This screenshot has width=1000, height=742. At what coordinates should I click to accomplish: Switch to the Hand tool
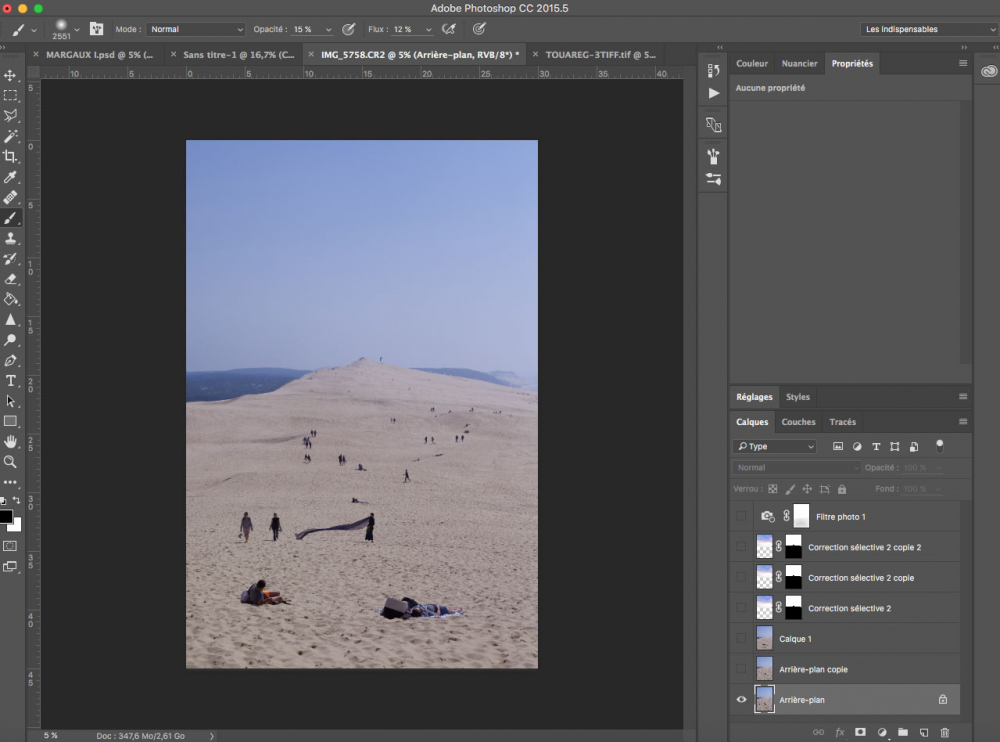click(x=11, y=441)
